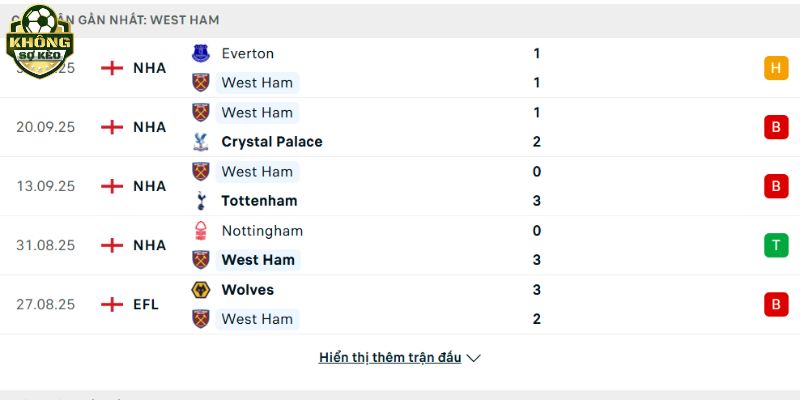The width and height of the screenshot is (800, 400).
Task: Click the red B badge for Crystal Palace match
Action: (776, 127)
